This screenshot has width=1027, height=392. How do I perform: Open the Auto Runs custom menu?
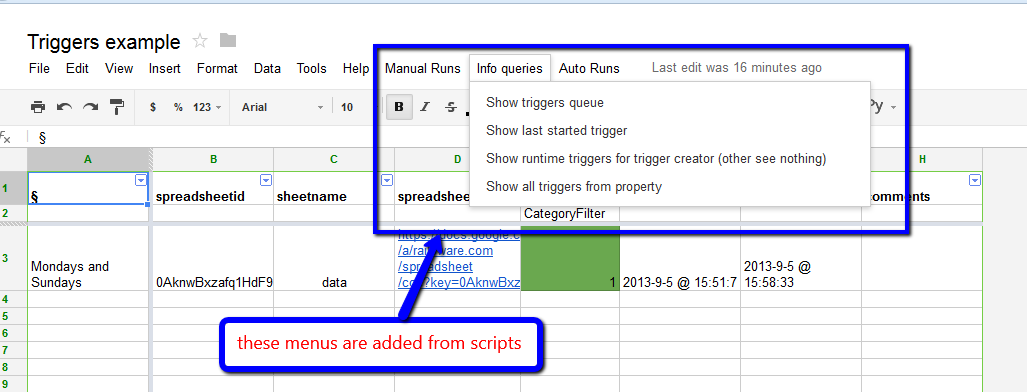589,68
